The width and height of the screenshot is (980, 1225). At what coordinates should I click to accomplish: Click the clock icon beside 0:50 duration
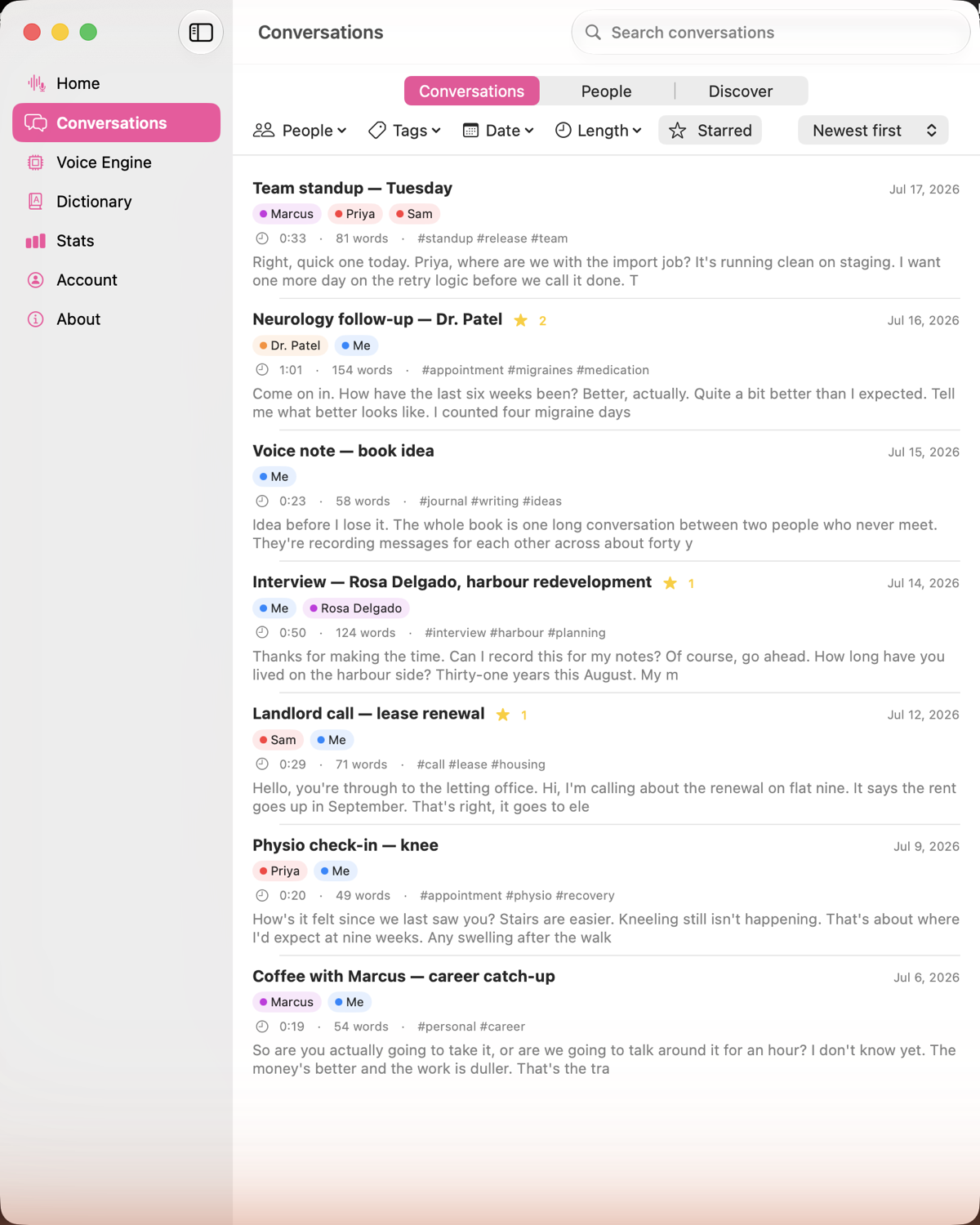(x=262, y=633)
